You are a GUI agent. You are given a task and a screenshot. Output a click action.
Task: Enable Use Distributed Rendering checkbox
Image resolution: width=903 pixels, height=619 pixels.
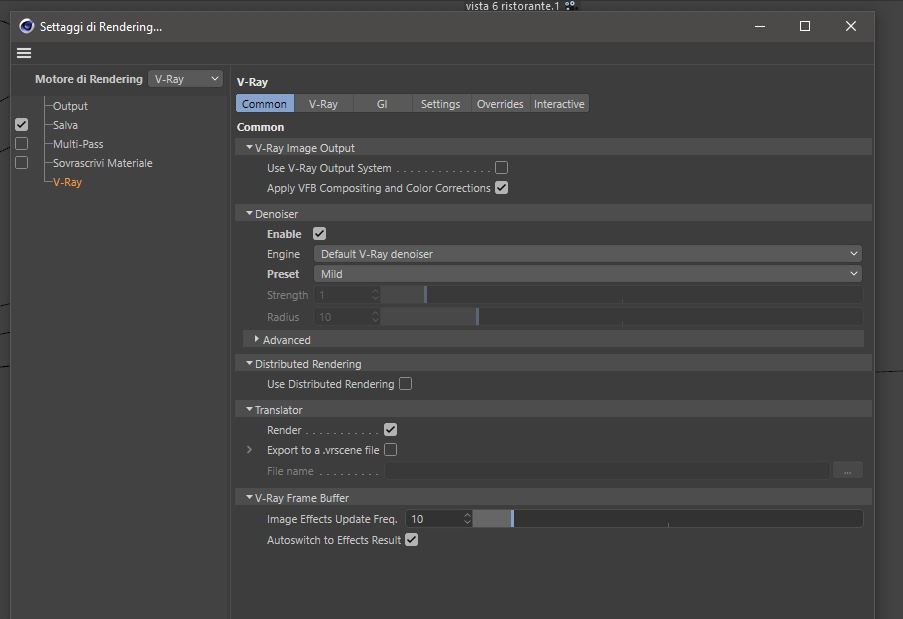tap(405, 383)
